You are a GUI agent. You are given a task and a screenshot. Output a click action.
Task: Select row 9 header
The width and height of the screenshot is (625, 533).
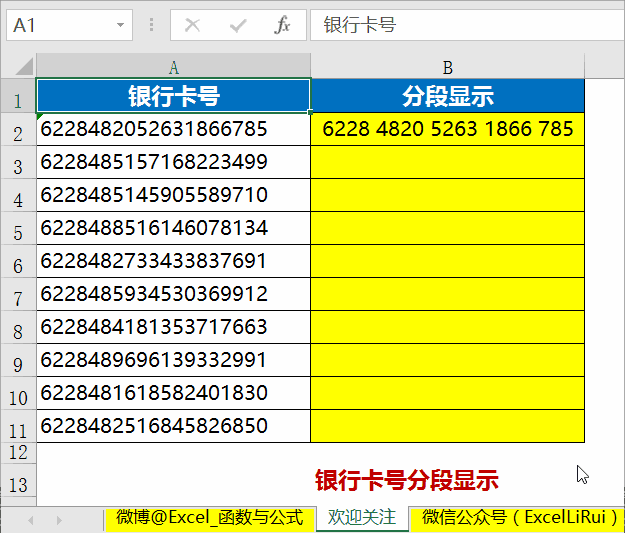pos(18,360)
